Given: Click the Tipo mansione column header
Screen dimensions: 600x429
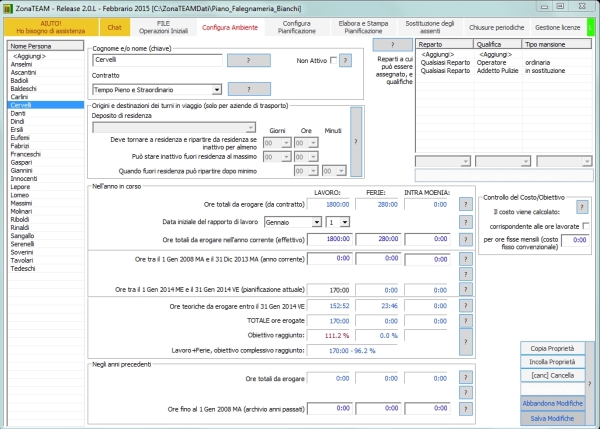Looking at the screenshot, I should pos(557,44).
